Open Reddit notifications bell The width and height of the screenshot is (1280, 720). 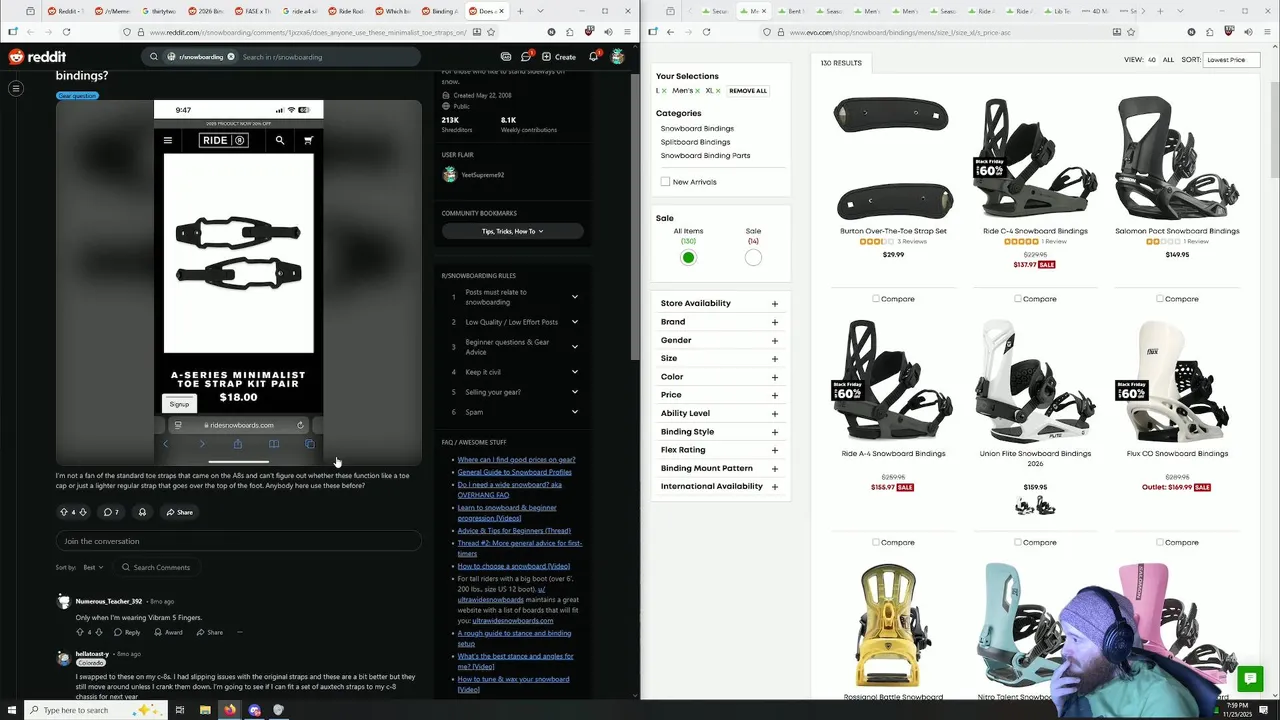click(x=593, y=57)
